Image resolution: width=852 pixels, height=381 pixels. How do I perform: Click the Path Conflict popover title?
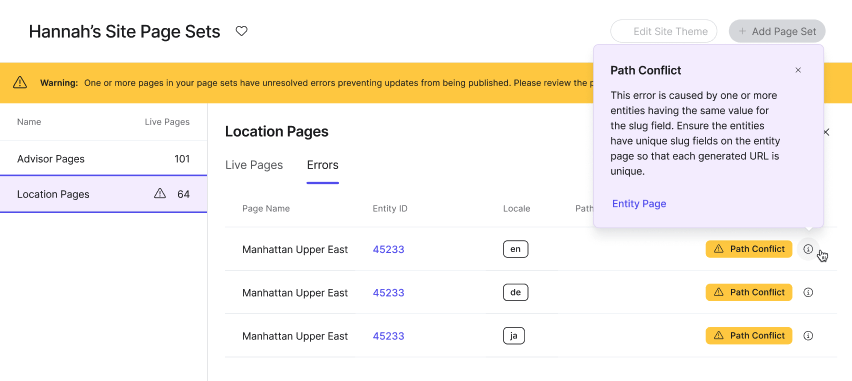[x=646, y=70]
